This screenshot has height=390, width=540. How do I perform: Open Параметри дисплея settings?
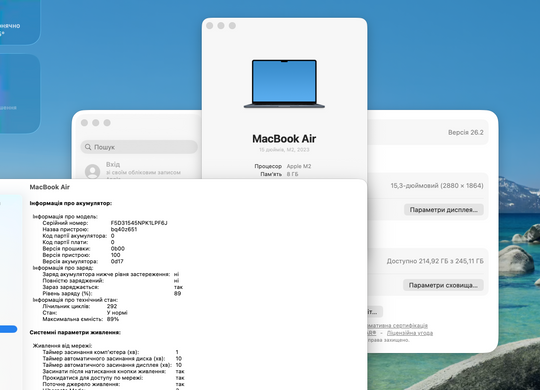point(444,210)
